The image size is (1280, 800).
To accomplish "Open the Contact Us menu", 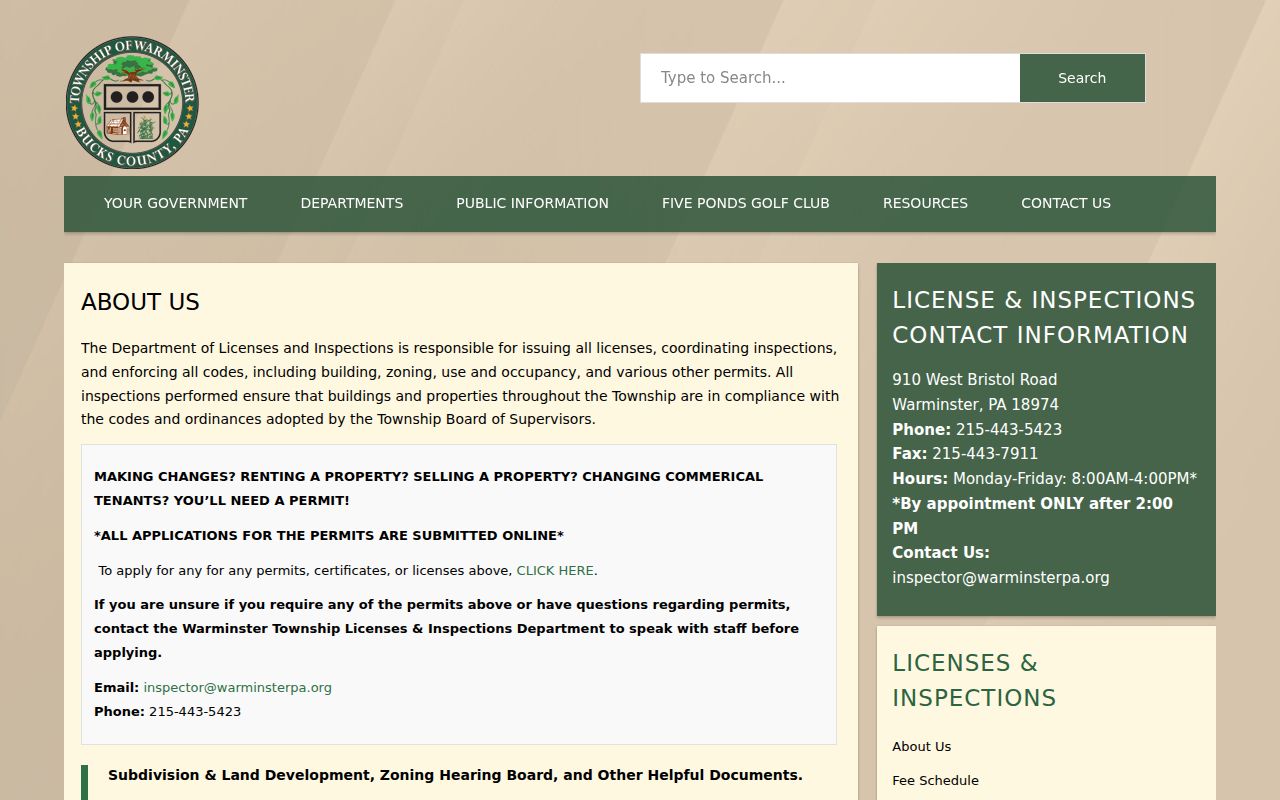I will (x=1066, y=203).
